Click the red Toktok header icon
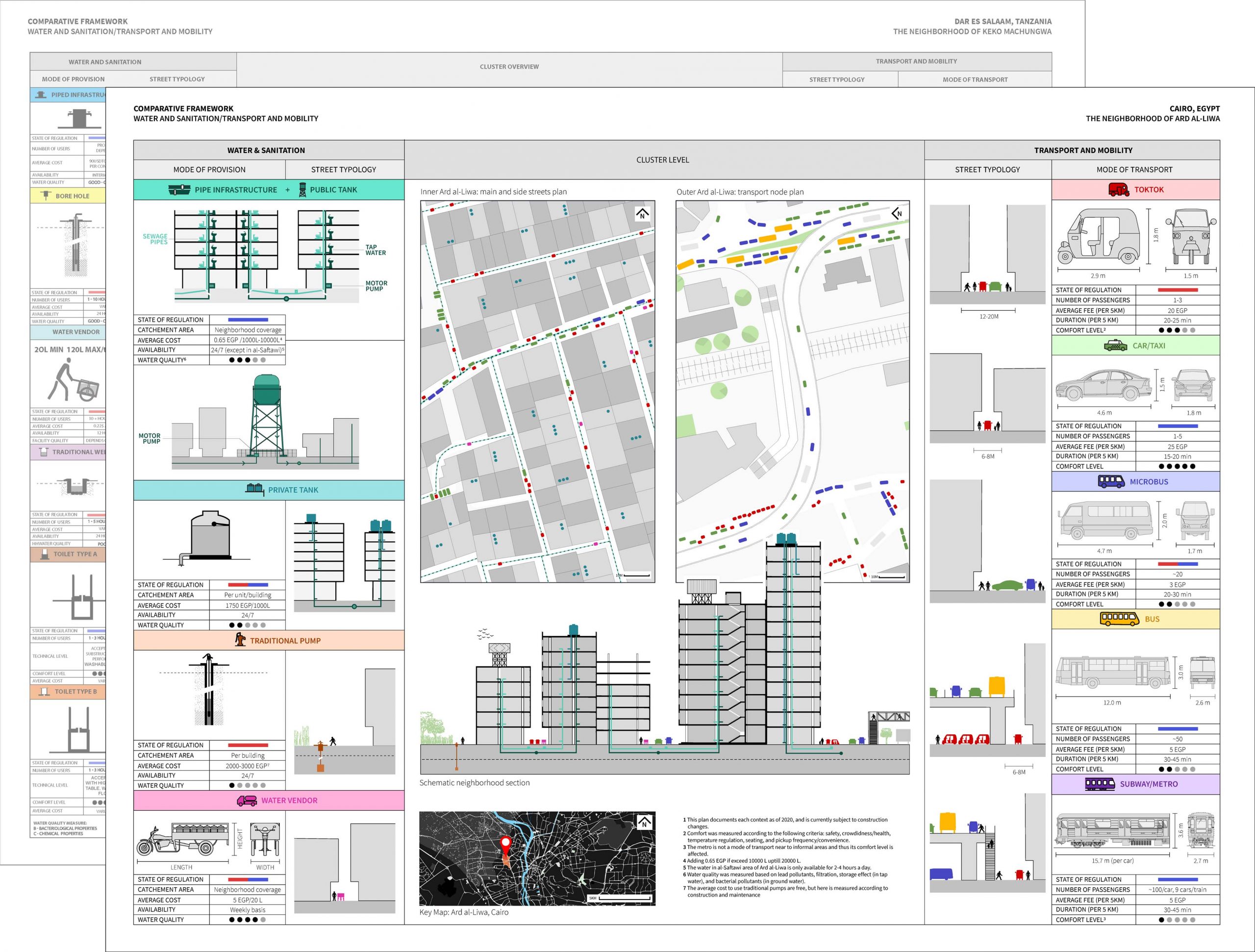The width and height of the screenshot is (1255, 952). pyautogui.click(x=1119, y=190)
